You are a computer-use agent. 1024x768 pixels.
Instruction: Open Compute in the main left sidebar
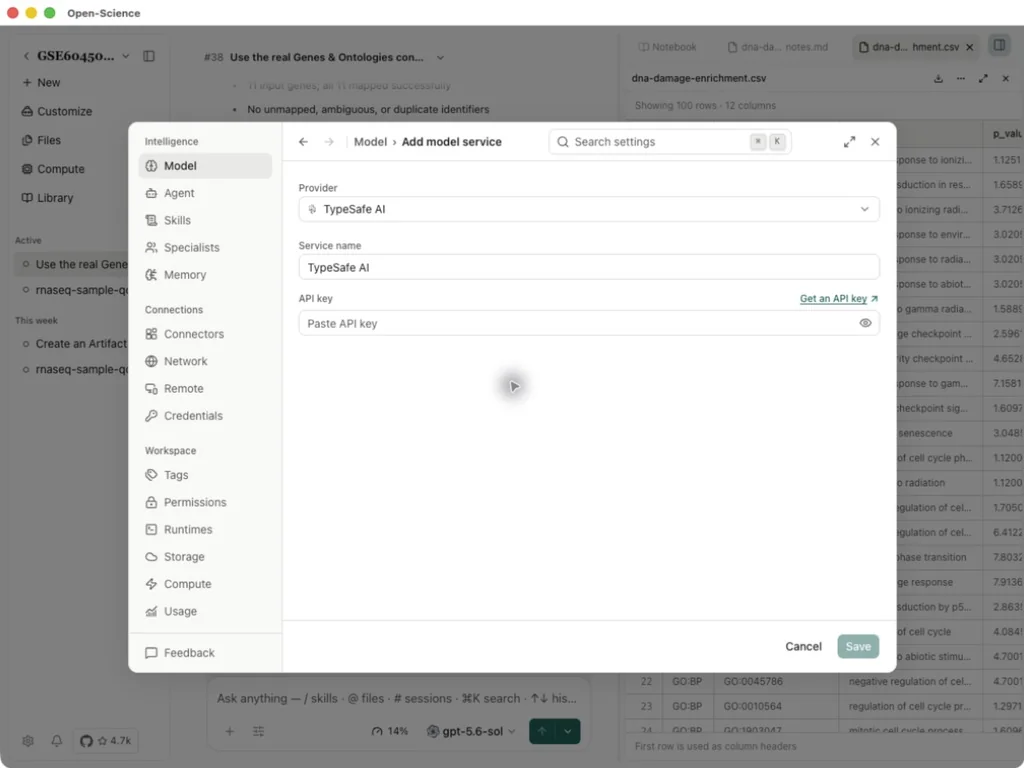54,168
